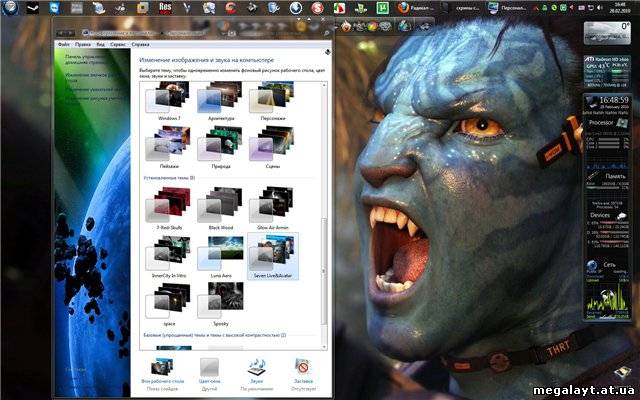Open the Сервис menu

pyautogui.click(x=118, y=44)
